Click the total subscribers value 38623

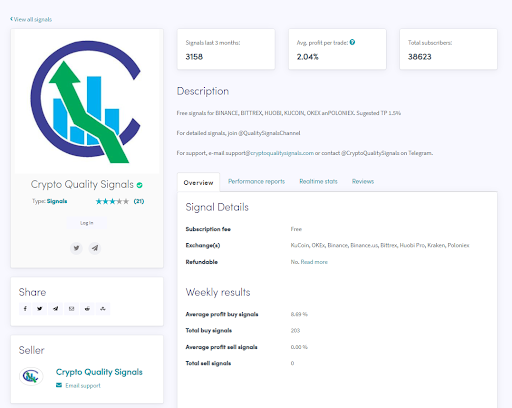[419, 57]
